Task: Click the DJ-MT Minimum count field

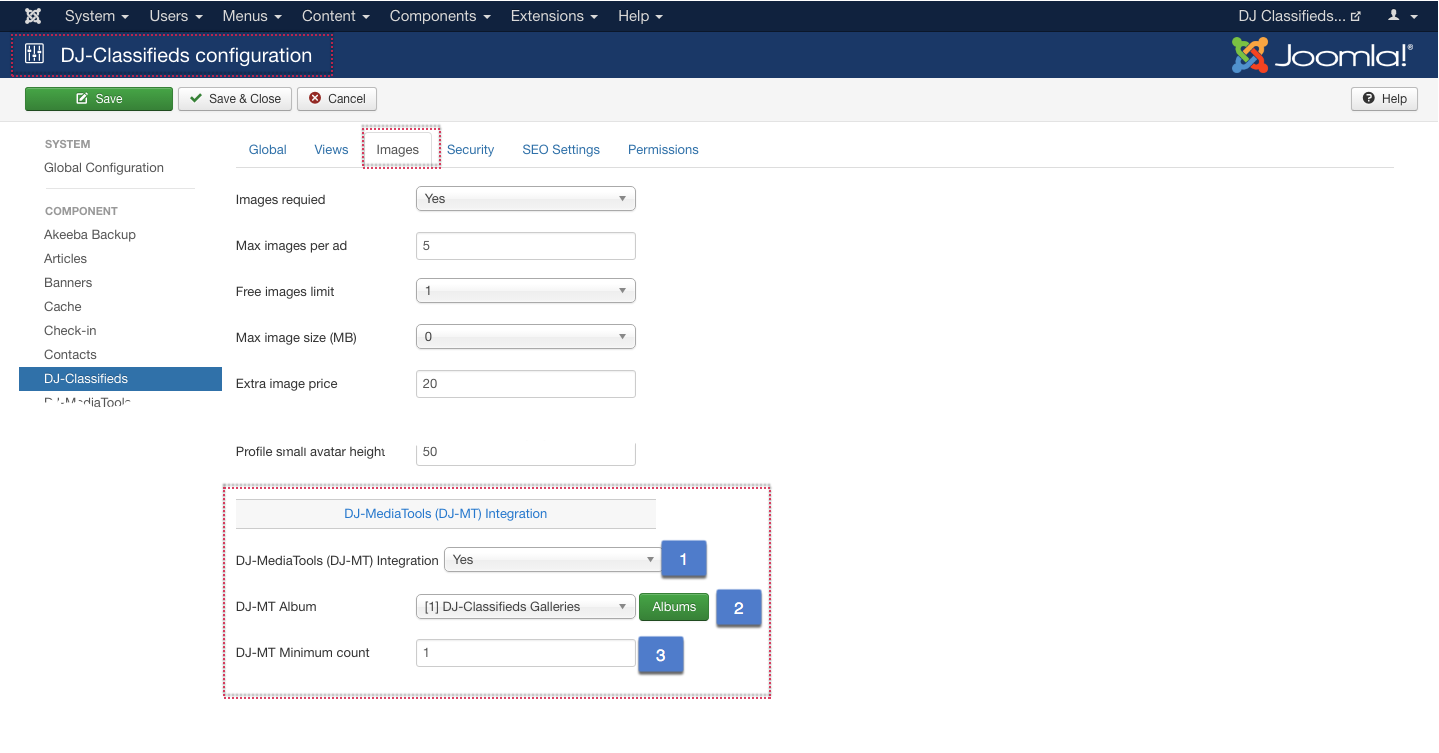Action: [525, 653]
